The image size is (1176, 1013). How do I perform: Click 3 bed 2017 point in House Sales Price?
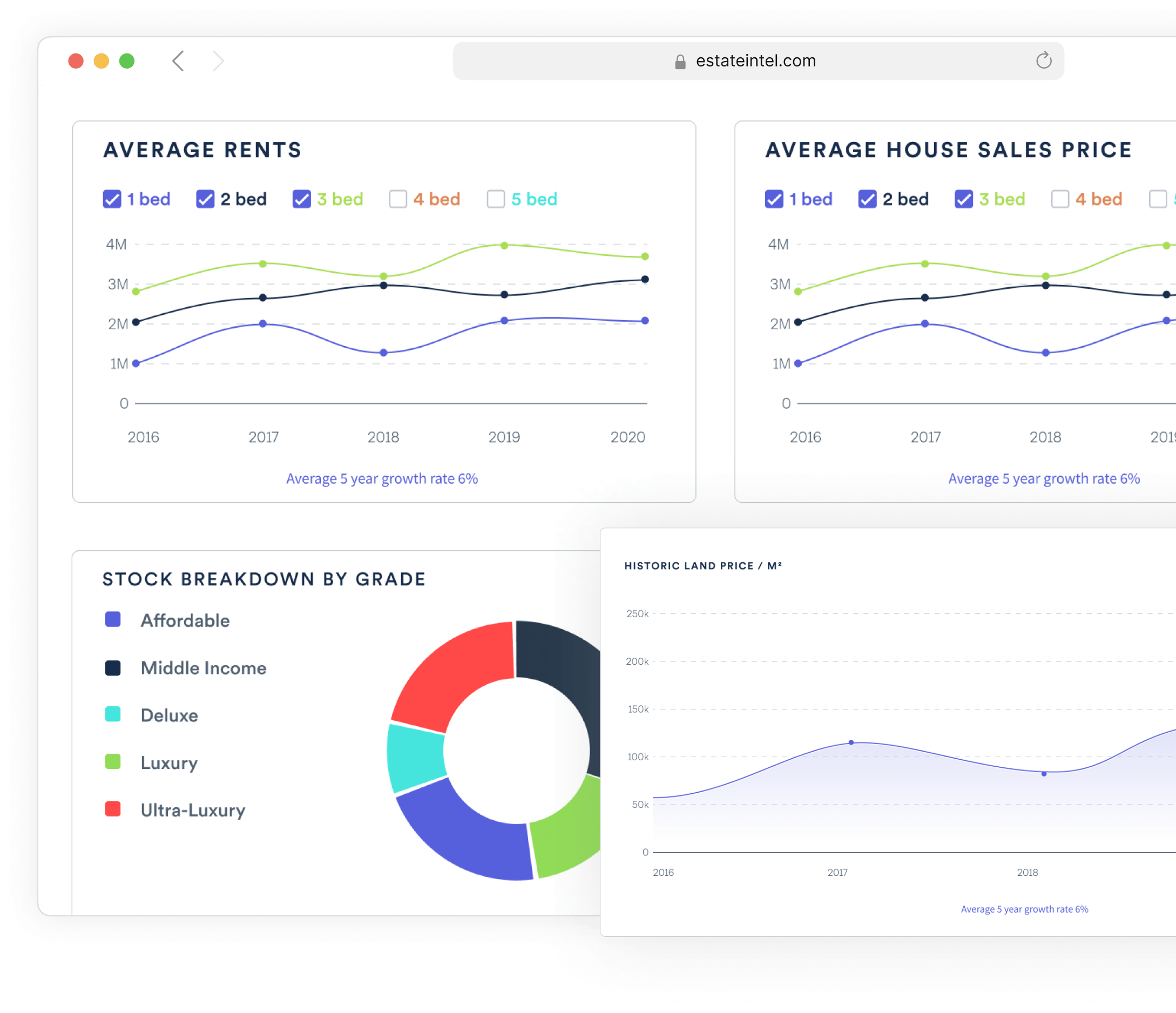pyautogui.click(x=924, y=264)
